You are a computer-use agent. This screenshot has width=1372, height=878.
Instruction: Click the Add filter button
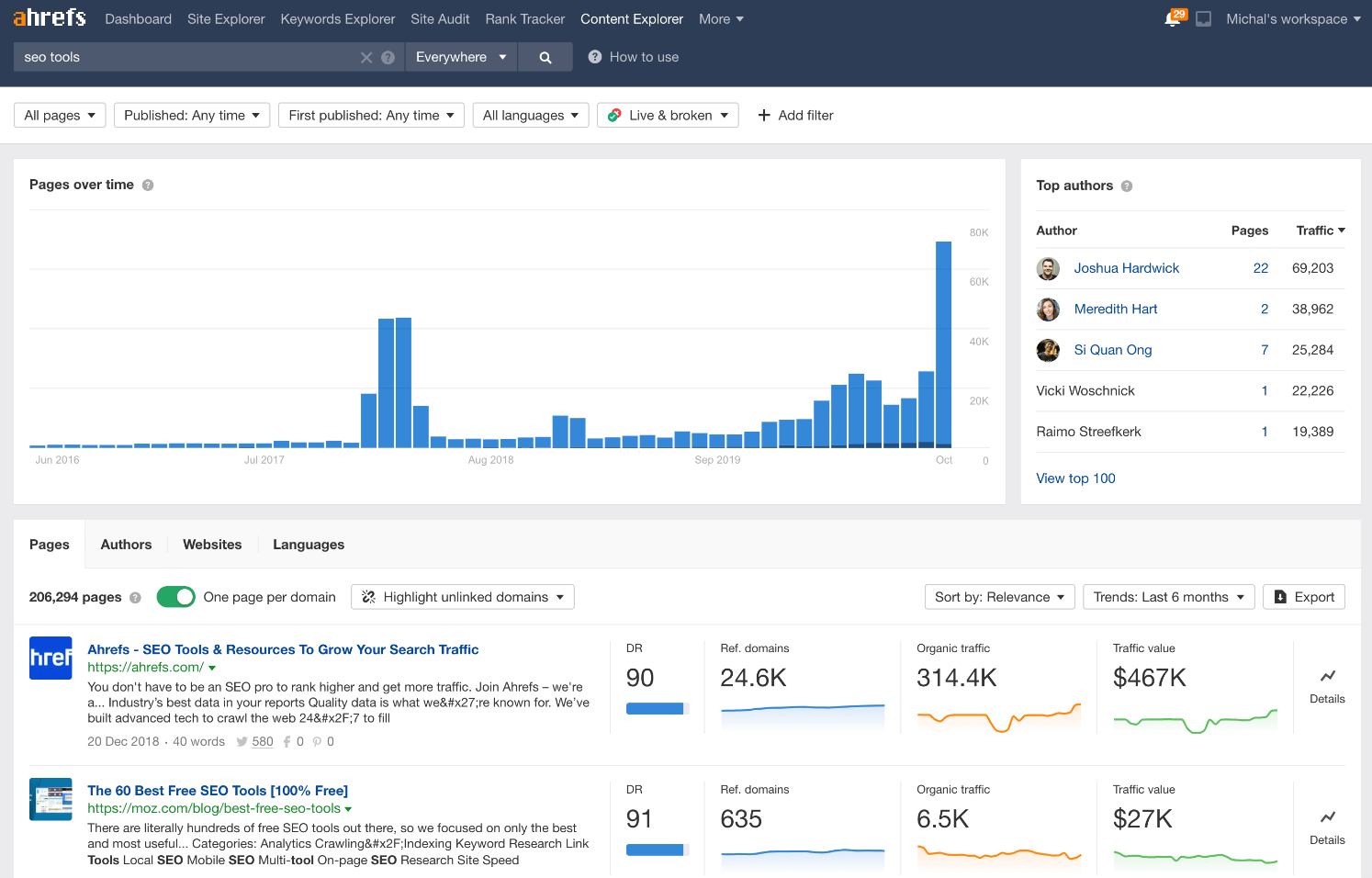[795, 115]
